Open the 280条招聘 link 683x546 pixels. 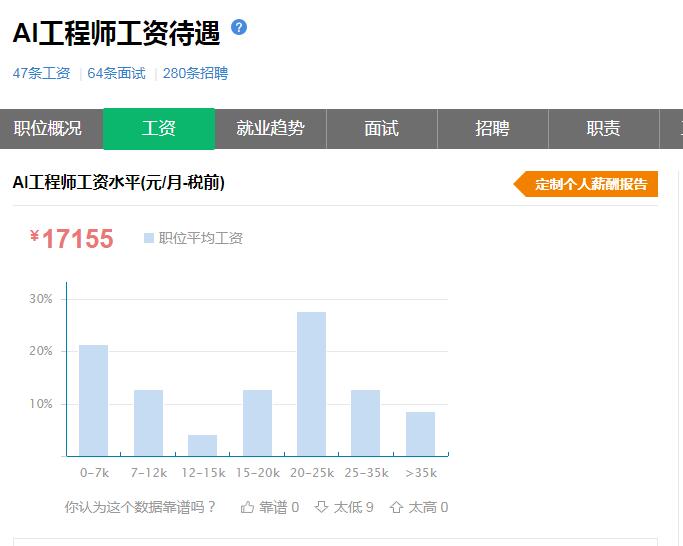(196, 73)
